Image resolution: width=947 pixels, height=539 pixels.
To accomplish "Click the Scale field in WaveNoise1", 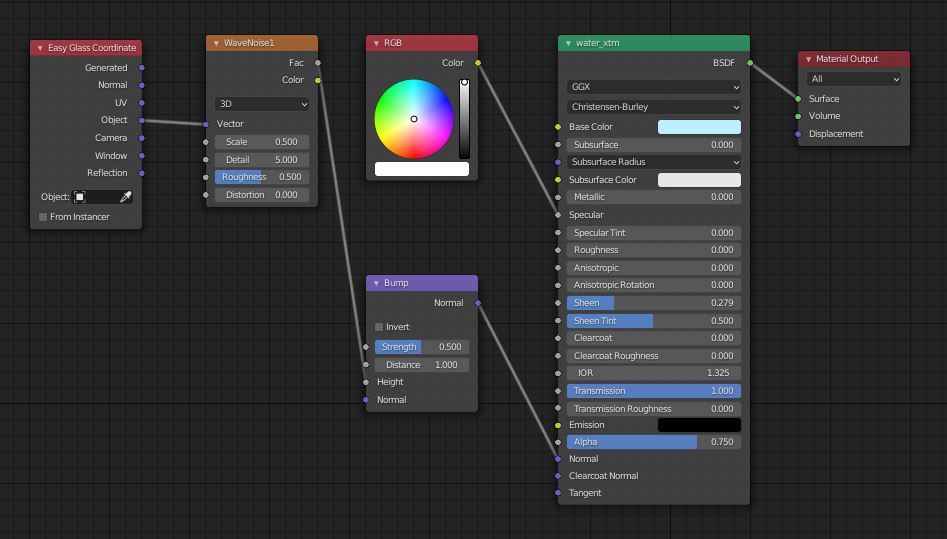I will pyautogui.click(x=262, y=142).
